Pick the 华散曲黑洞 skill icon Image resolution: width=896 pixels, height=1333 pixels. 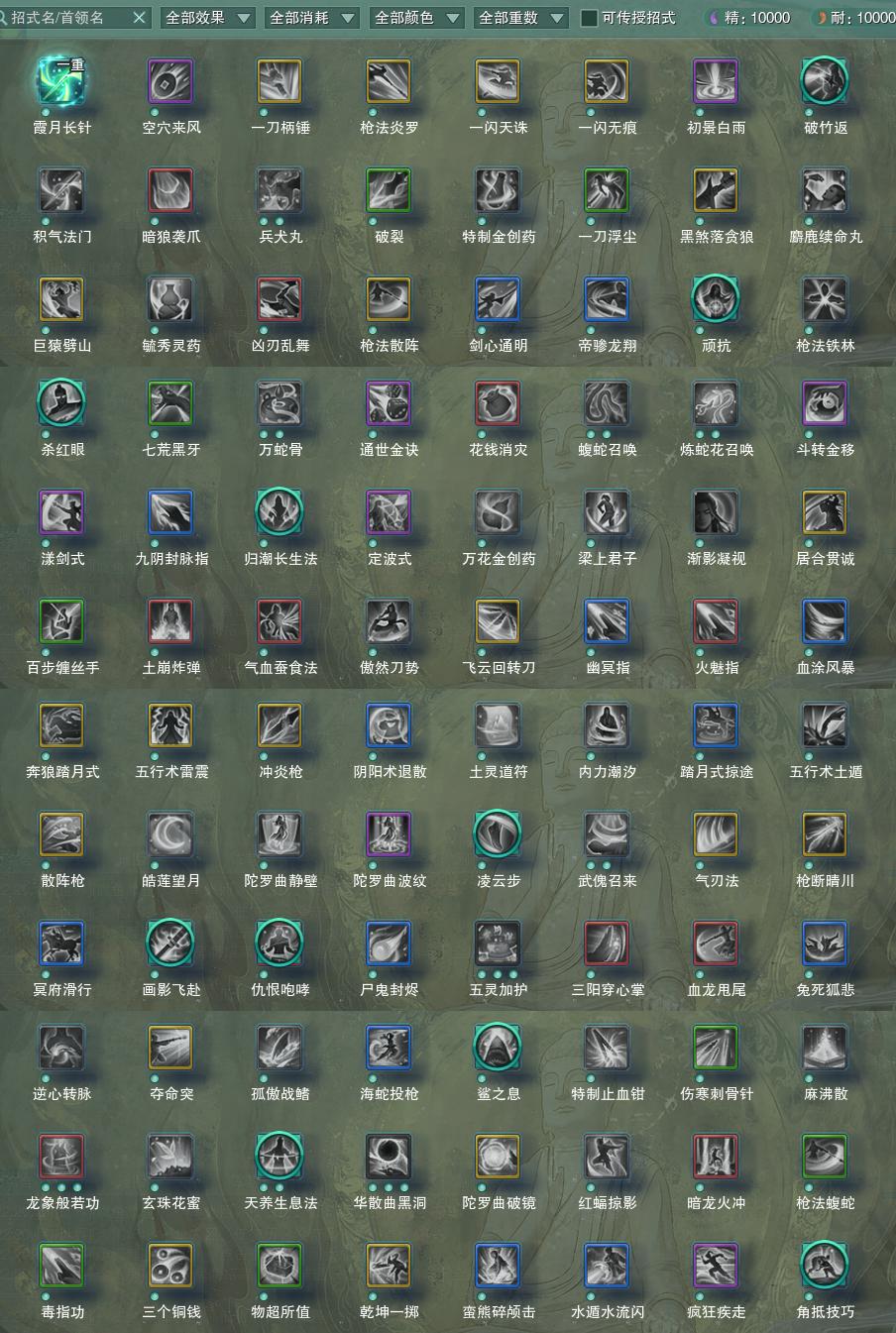[x=389, y=1157]
